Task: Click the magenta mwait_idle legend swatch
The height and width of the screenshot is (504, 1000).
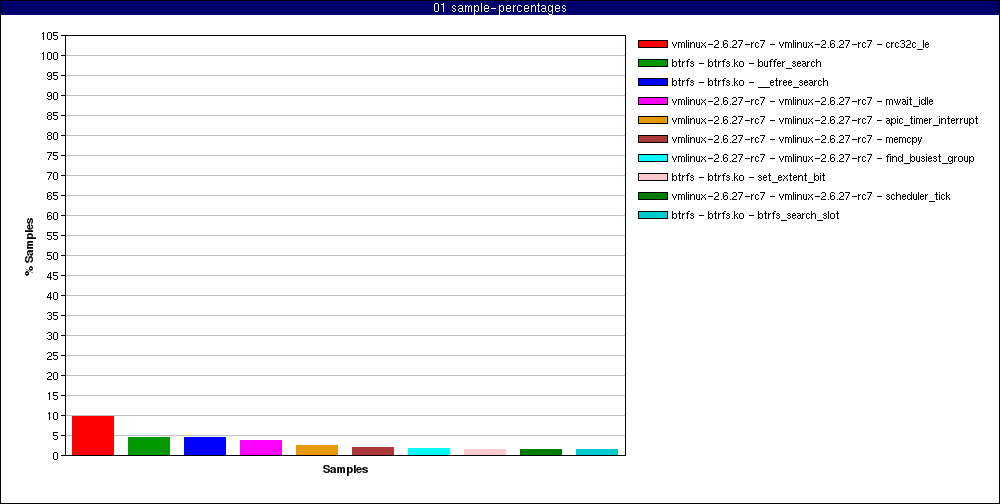Action: click(x=652, y=101)
